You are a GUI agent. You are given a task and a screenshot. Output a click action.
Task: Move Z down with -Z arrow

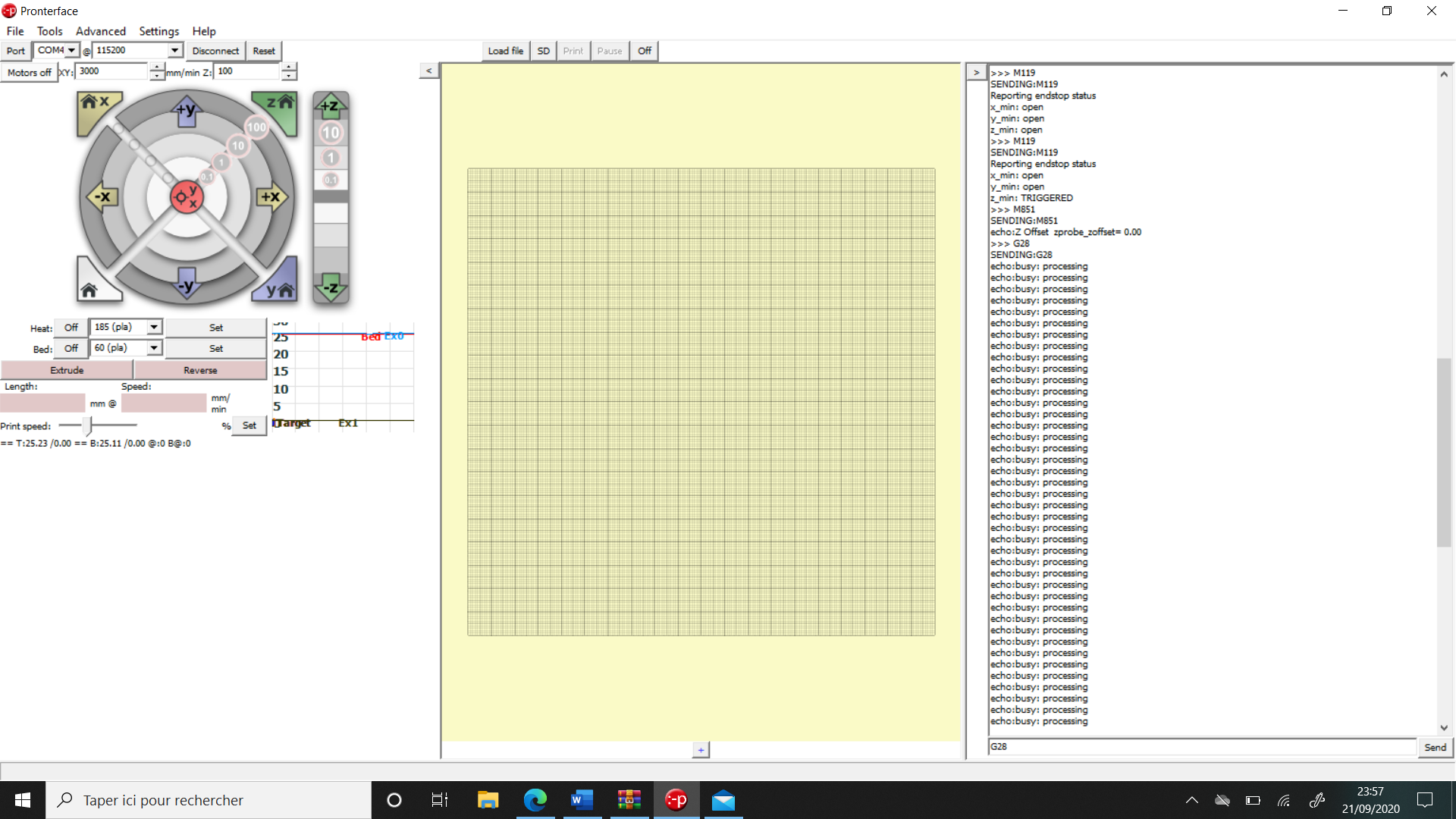(331, 287)
